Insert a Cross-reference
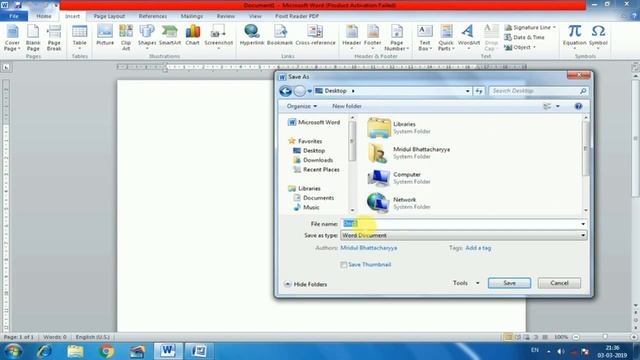 click(315, 35)
